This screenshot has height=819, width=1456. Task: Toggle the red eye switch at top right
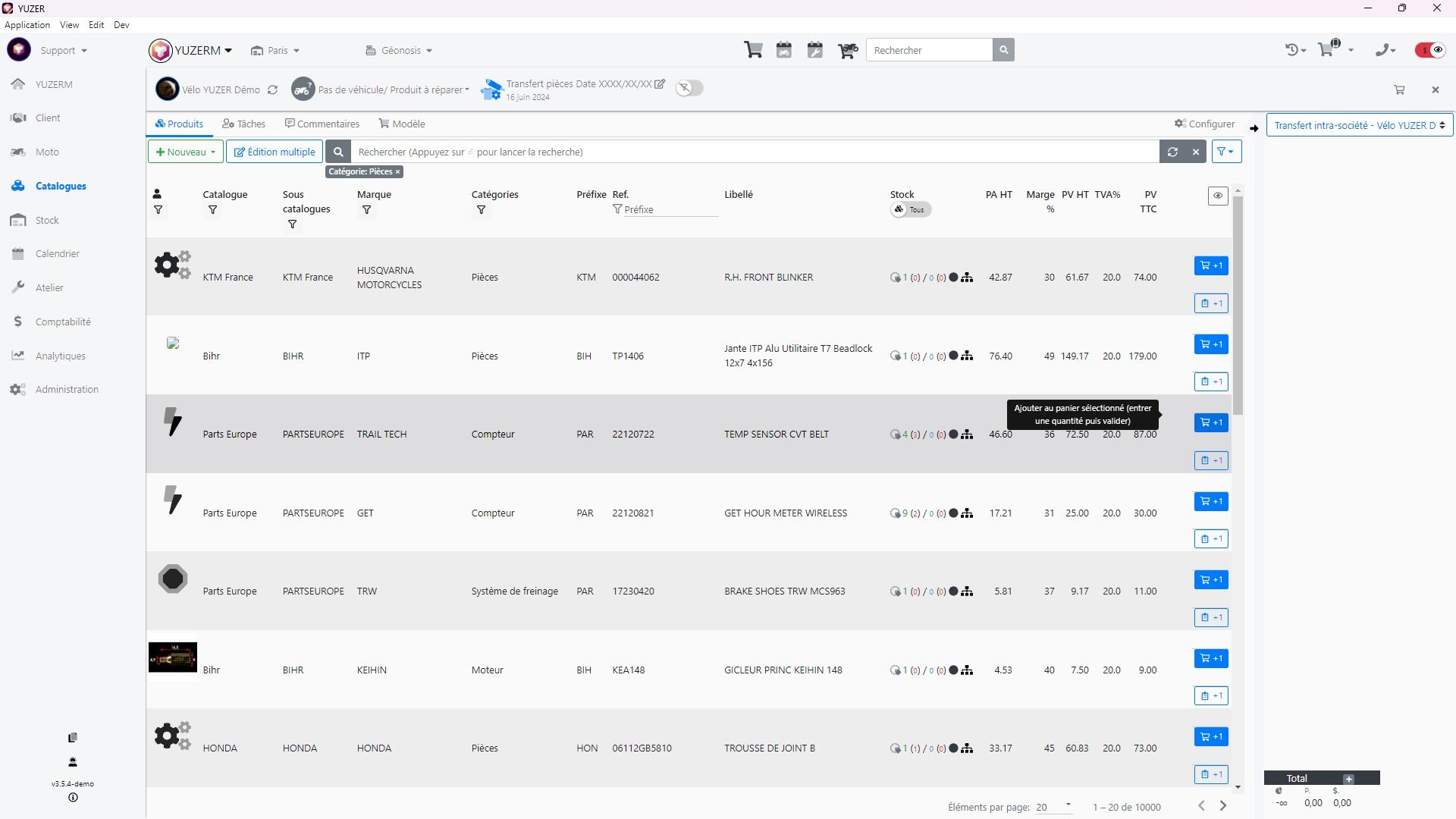1430,50
